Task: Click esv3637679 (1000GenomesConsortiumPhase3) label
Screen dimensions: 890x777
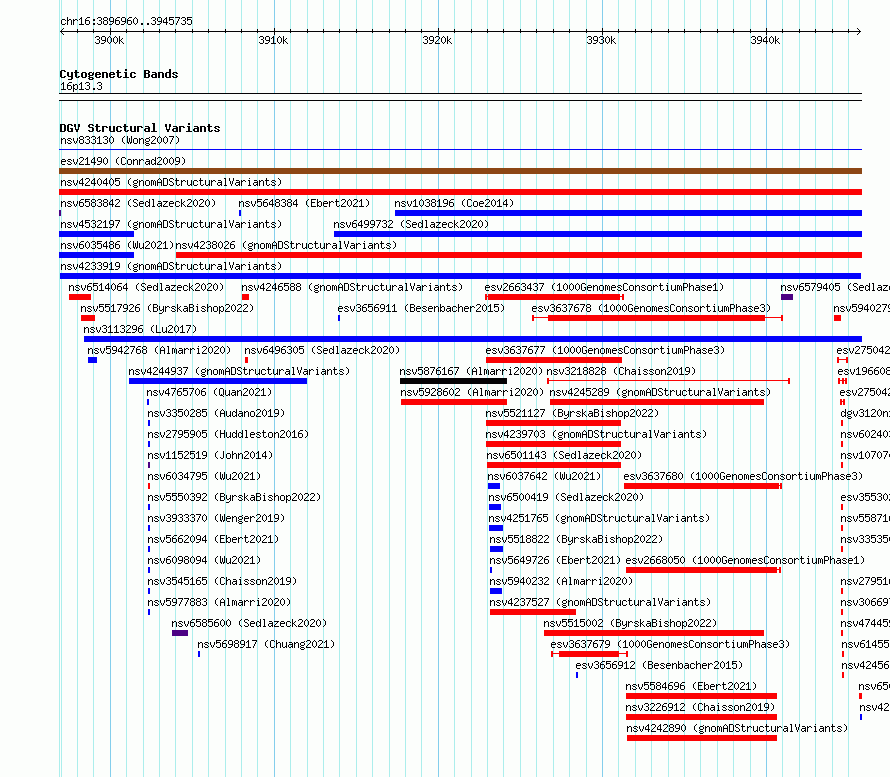Action: click(670, 644)
